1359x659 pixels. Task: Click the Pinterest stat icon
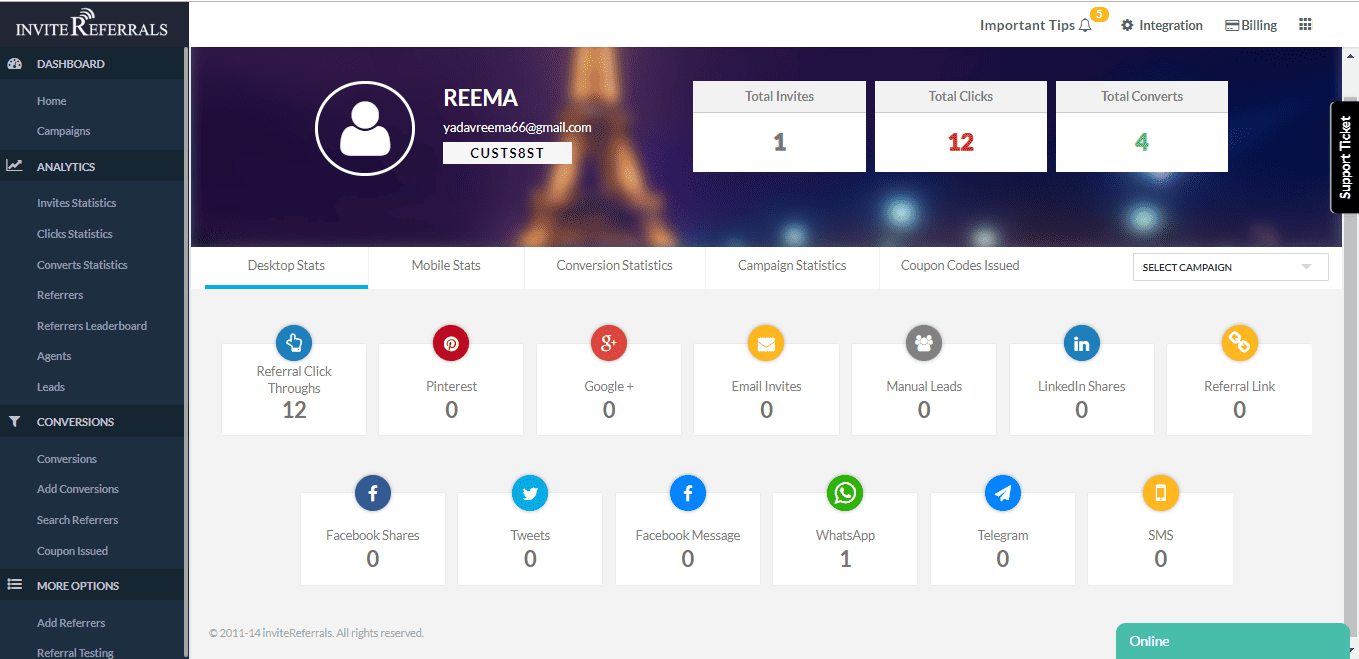pyautogui.click(x=451, y=344)
